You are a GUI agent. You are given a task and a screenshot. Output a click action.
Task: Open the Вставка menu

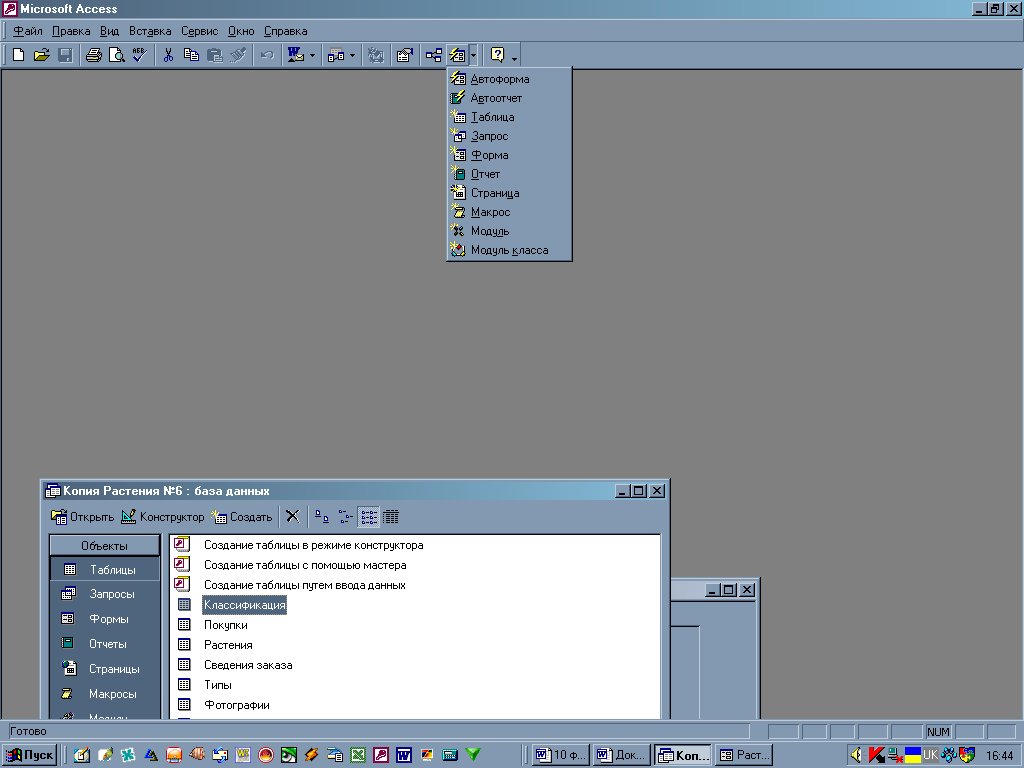coord(150,31)
